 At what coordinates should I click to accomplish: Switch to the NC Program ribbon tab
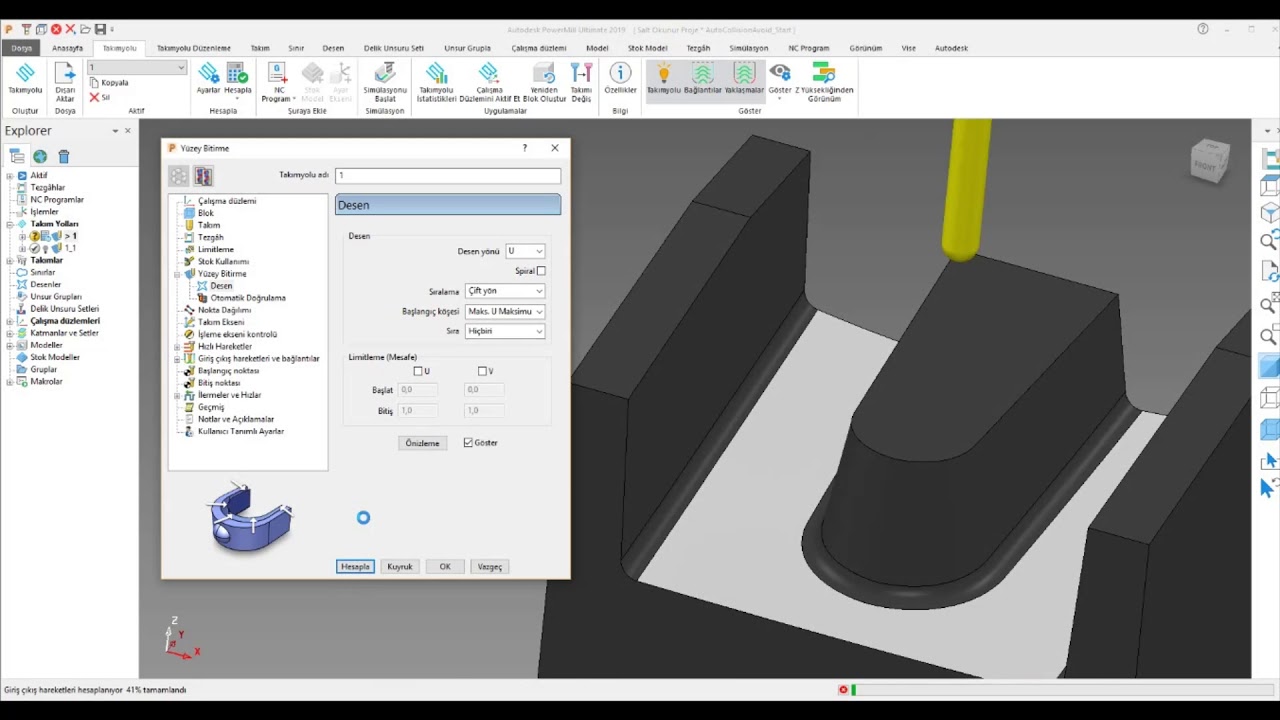pyautogui.click(x=809, y=48)
